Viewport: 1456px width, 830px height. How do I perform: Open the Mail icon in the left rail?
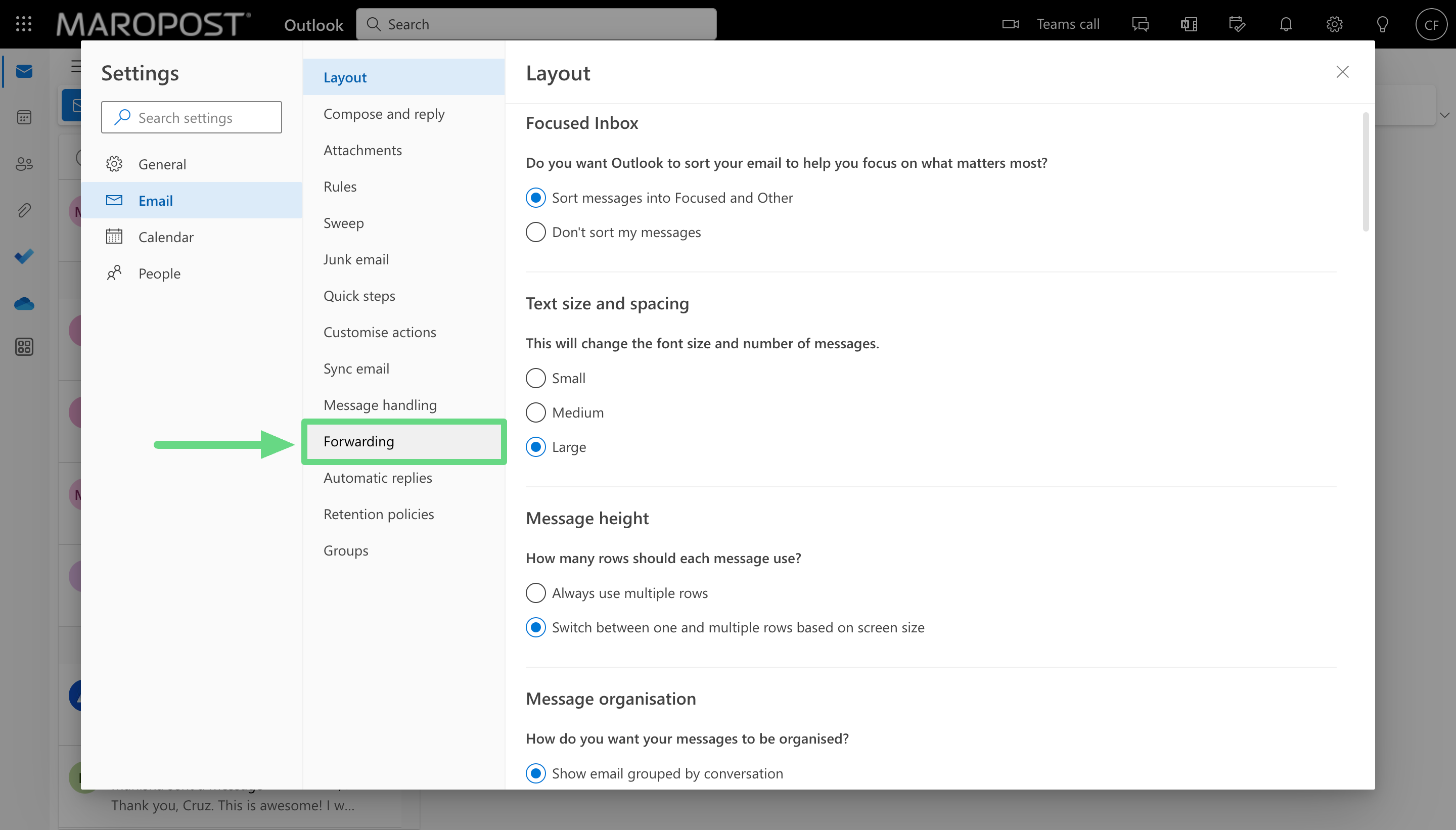pos(24,71)
